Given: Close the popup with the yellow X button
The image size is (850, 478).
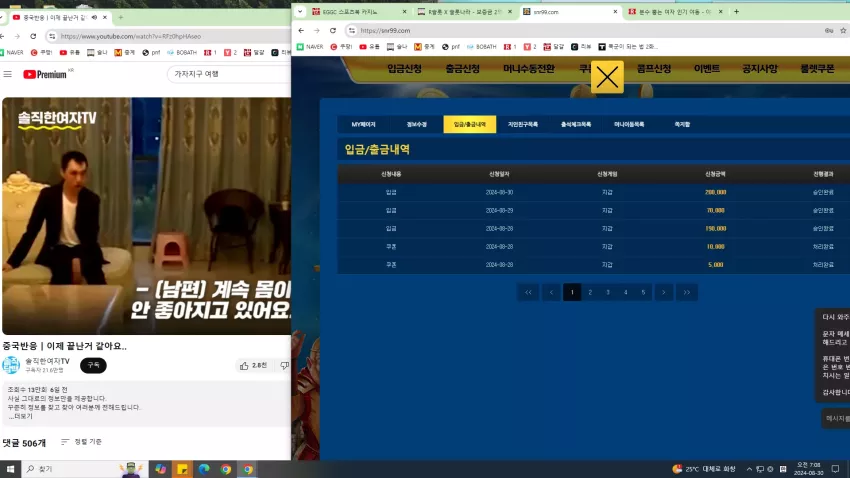Looking at the screenshot, I should click(x=607, y=77).
